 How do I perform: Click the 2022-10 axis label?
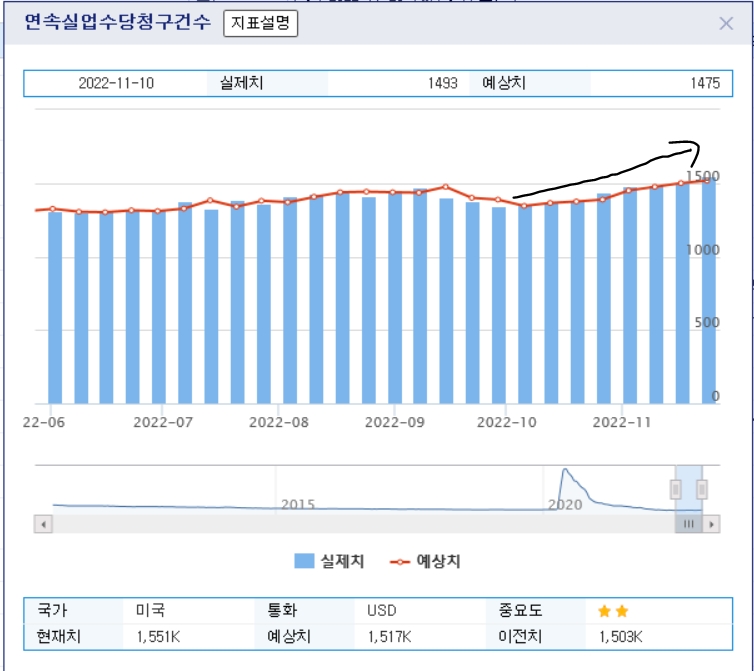click(x=506, y=422)
